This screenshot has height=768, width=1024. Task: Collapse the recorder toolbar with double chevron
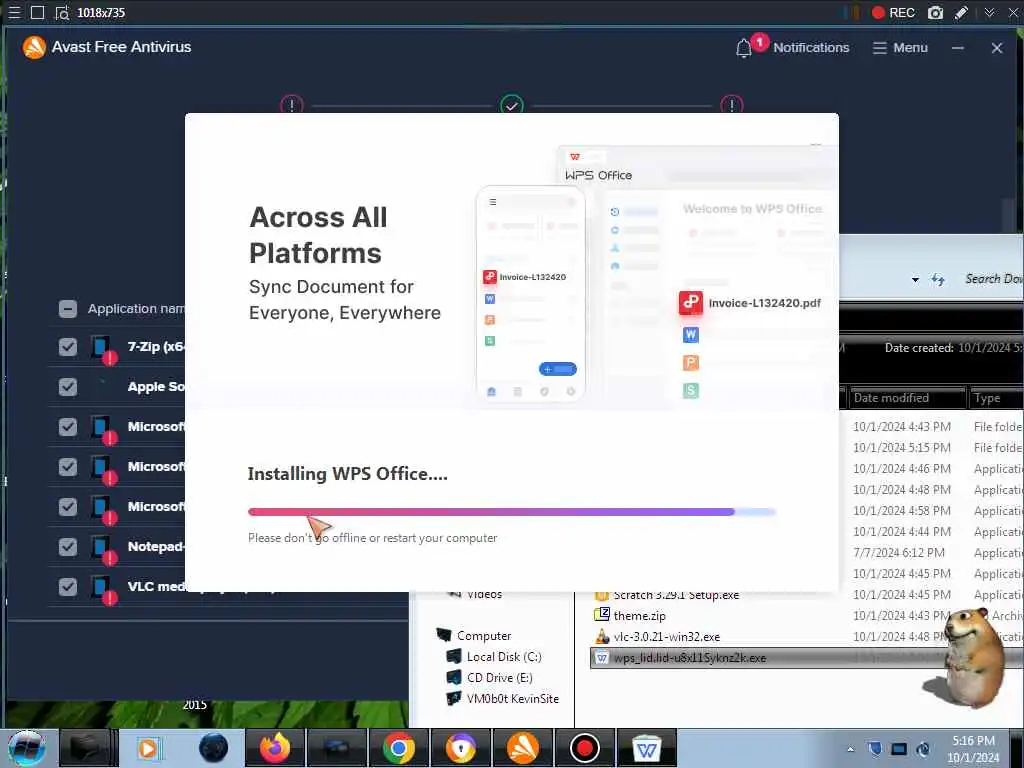tap(990, 12)
